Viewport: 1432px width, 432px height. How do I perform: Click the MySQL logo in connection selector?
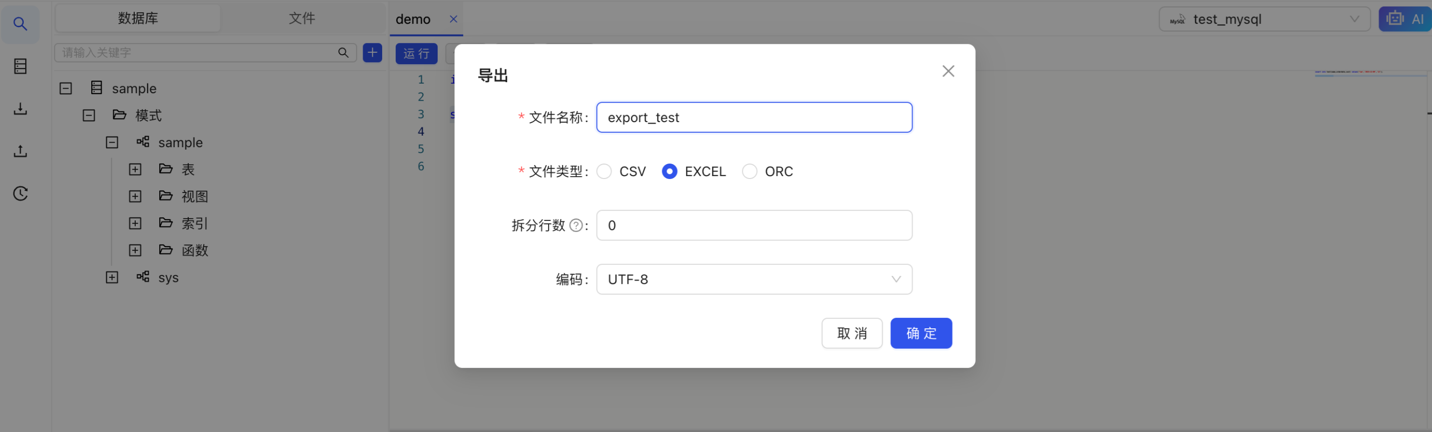(1177, 19)
